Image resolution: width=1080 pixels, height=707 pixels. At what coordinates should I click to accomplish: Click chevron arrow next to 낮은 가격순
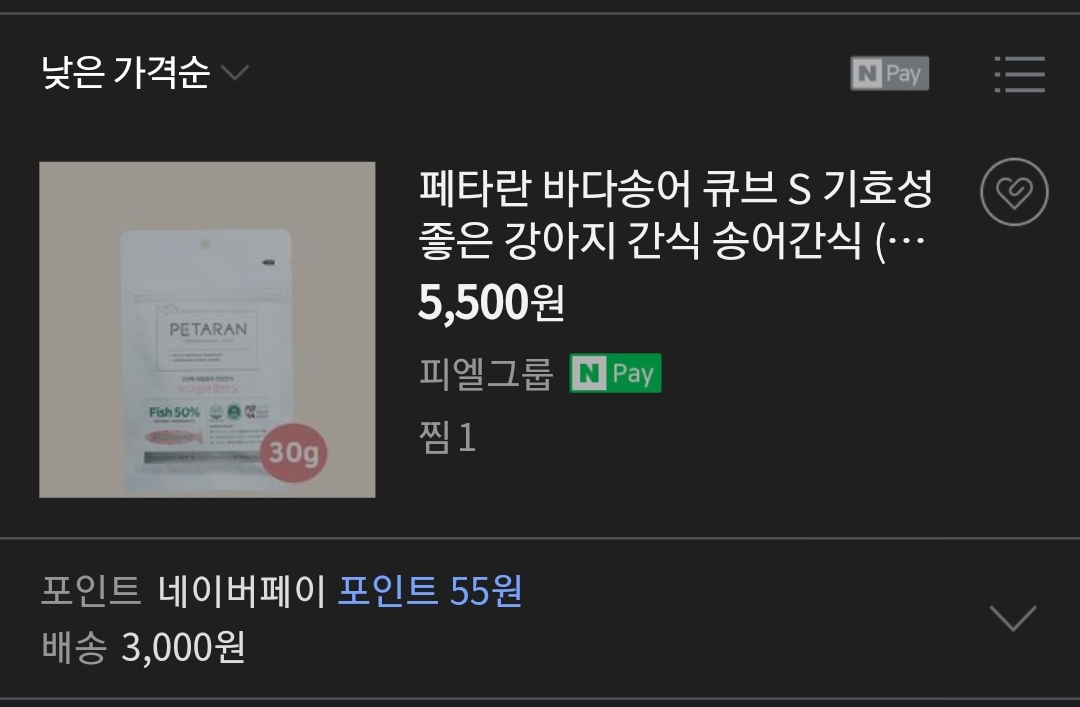[x=235, y=72]
